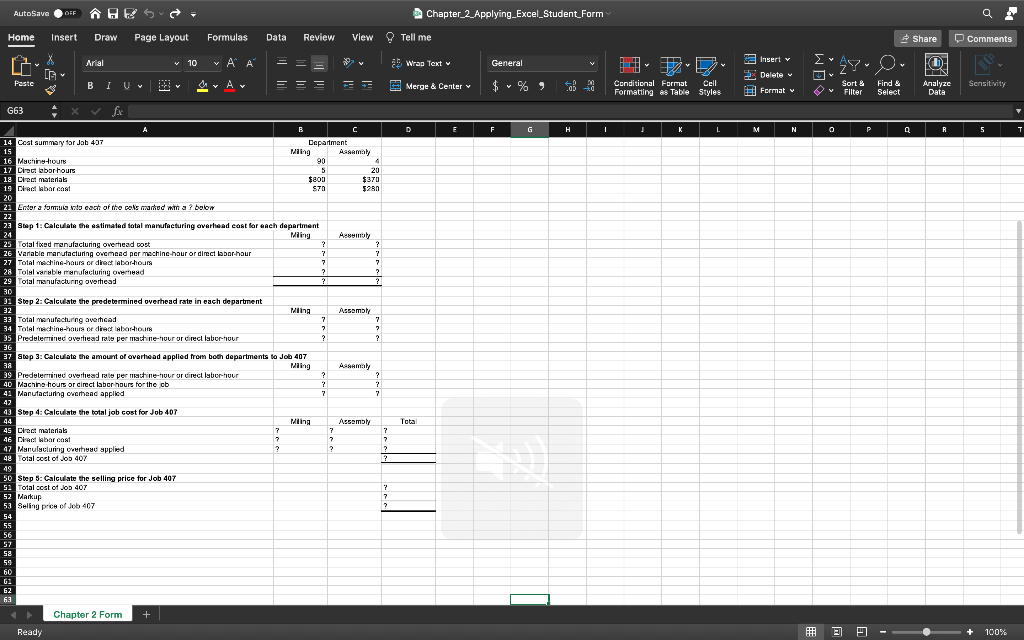Switch to Page Layout view in status bar
The image size is (1024, 640).
click(x=837, y=632)
